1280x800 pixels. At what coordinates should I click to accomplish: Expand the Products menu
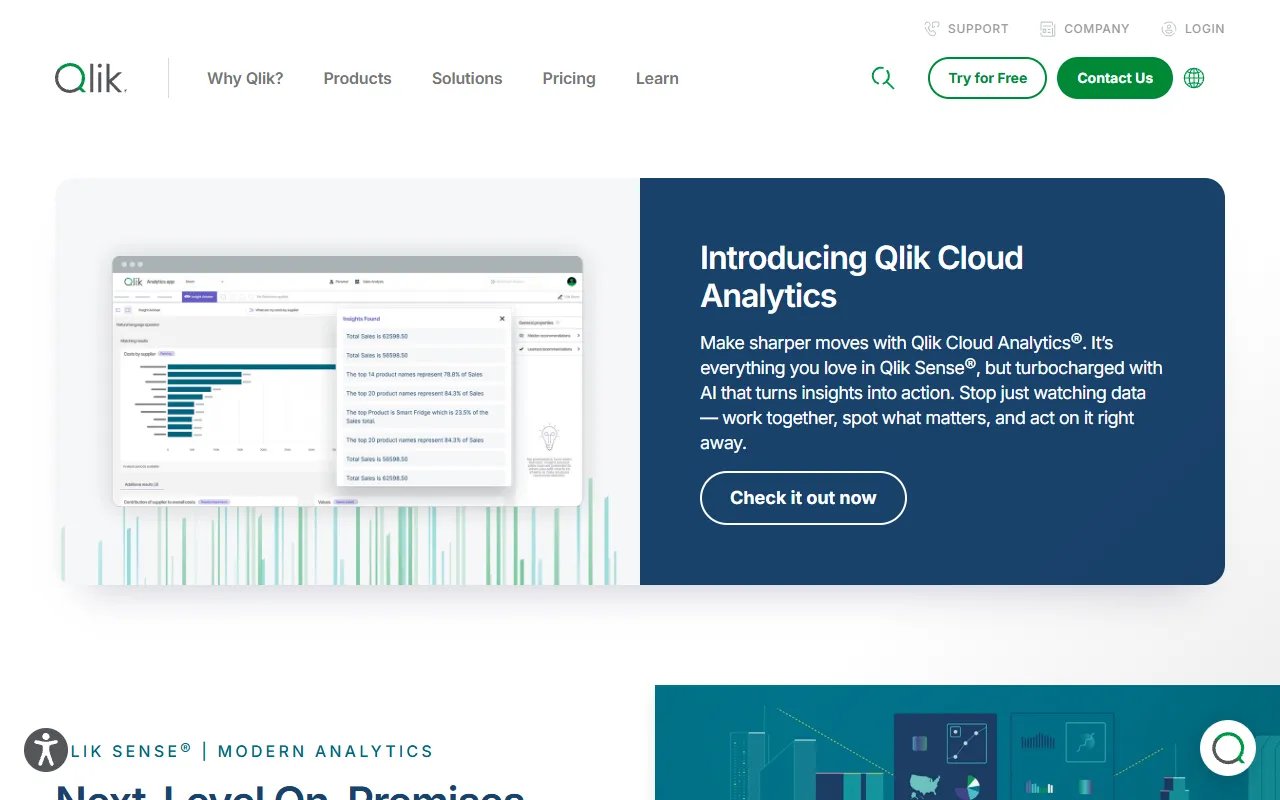(x=357, y=78)
